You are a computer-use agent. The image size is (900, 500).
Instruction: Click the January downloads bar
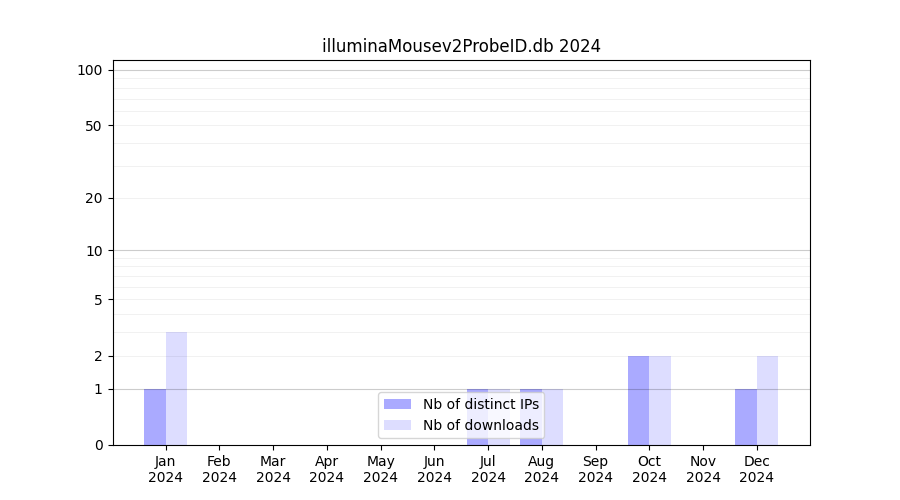pyautogui.click(x=176, y=388)
